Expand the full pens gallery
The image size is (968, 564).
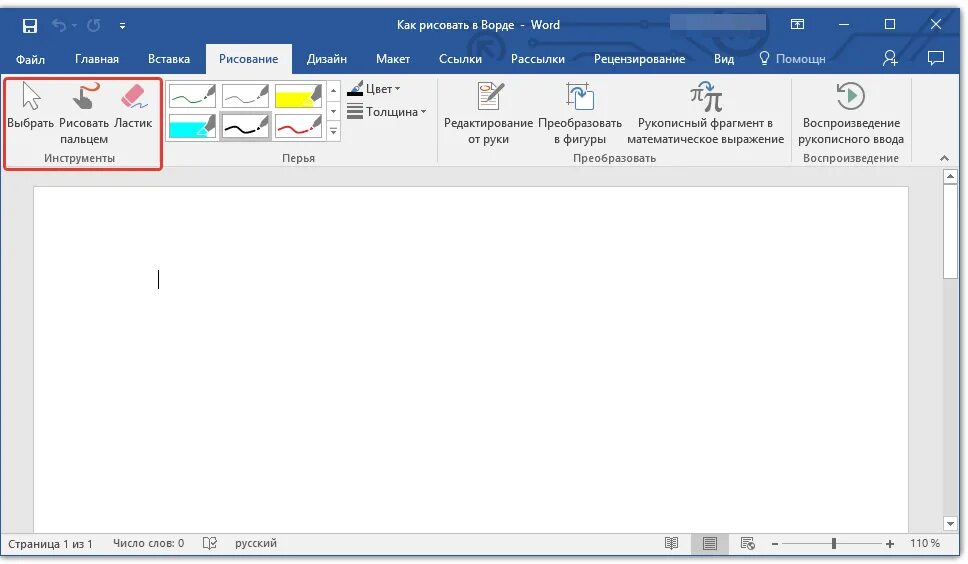point(333,131)
